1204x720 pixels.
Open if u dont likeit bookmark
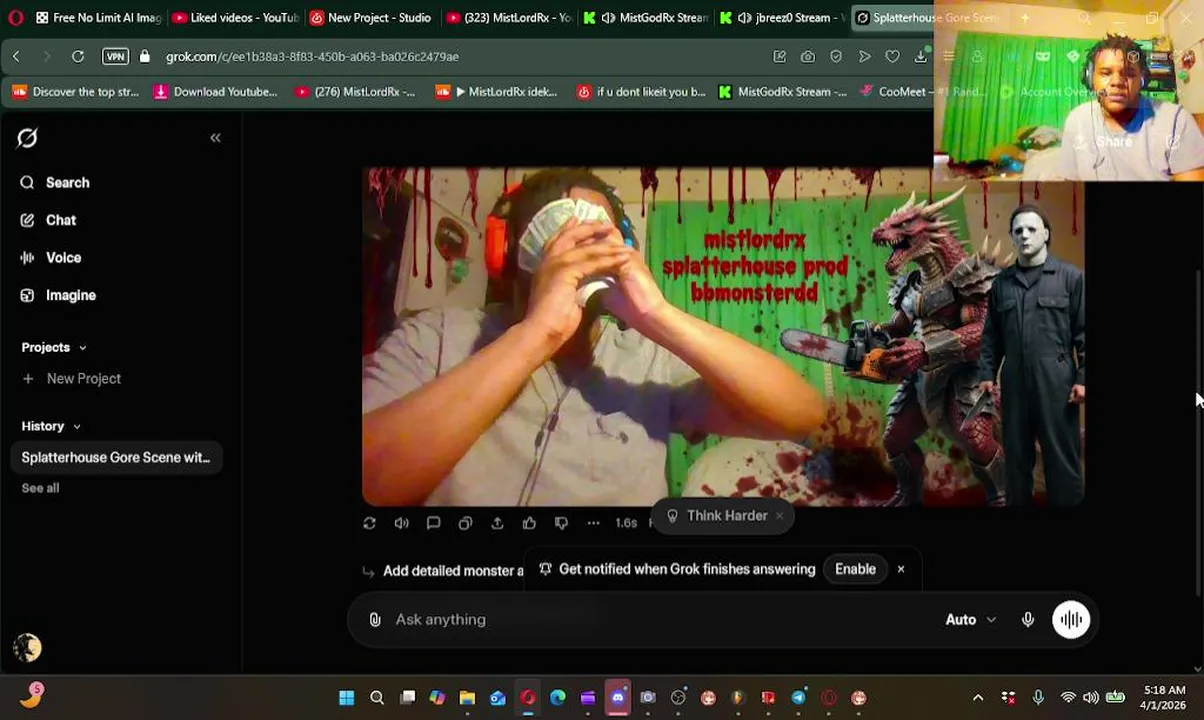point(641,92)
